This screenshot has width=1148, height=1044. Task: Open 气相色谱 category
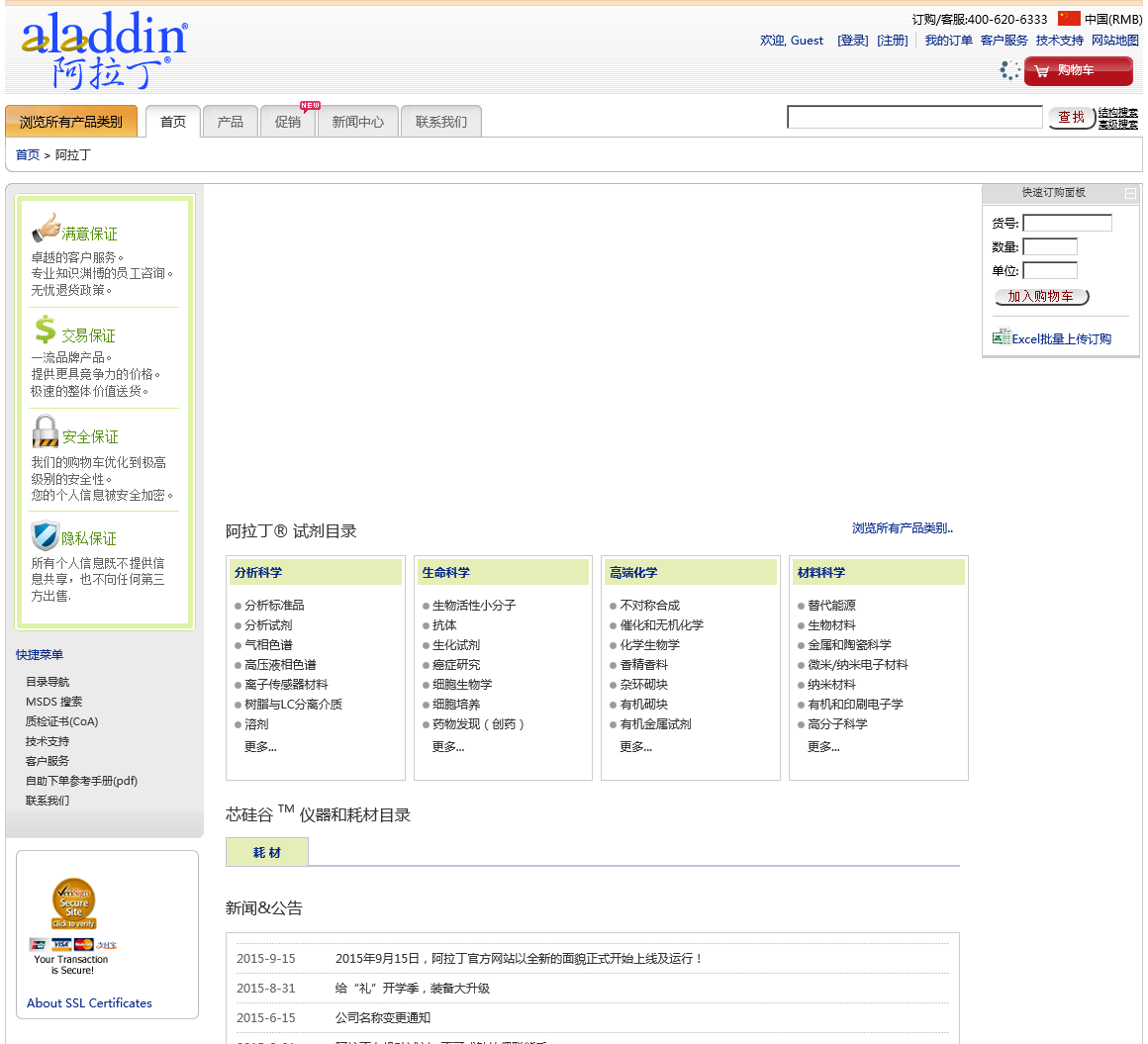(269, 645)
